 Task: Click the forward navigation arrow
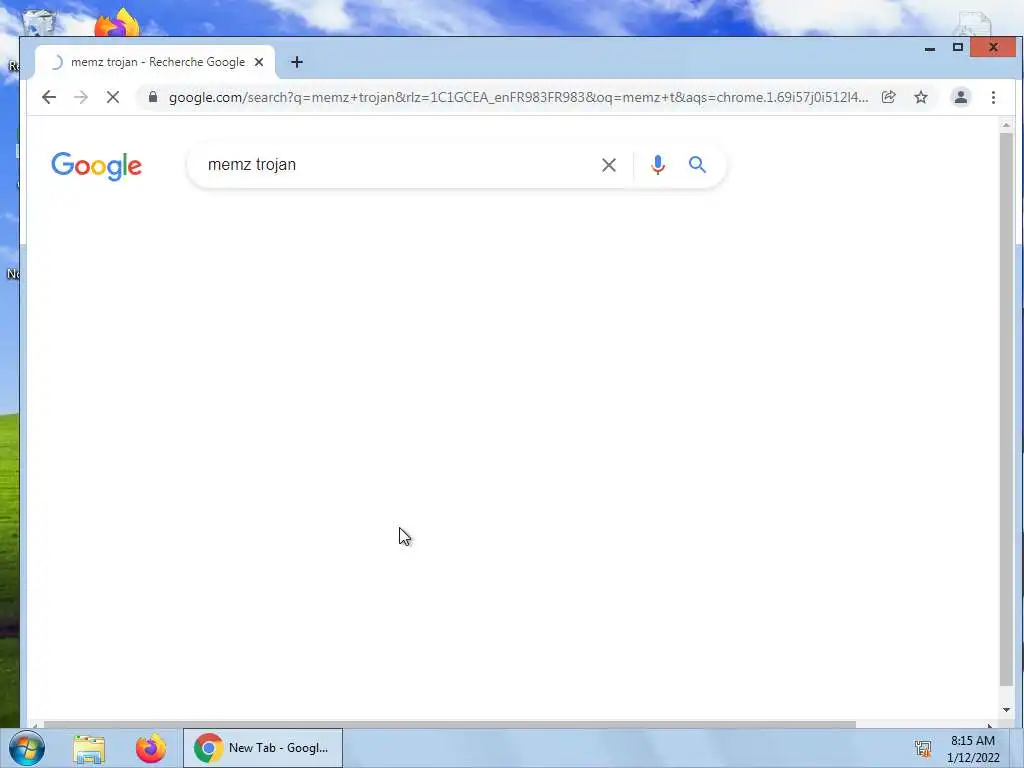coord(81,97)
